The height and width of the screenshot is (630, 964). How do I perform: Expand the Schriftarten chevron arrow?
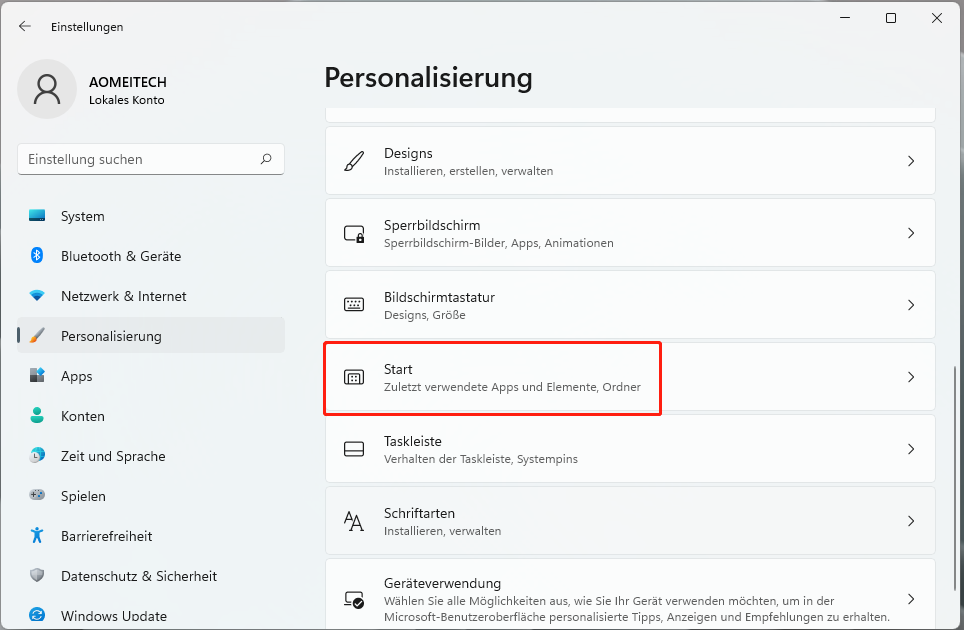click(x=910, y=521)
